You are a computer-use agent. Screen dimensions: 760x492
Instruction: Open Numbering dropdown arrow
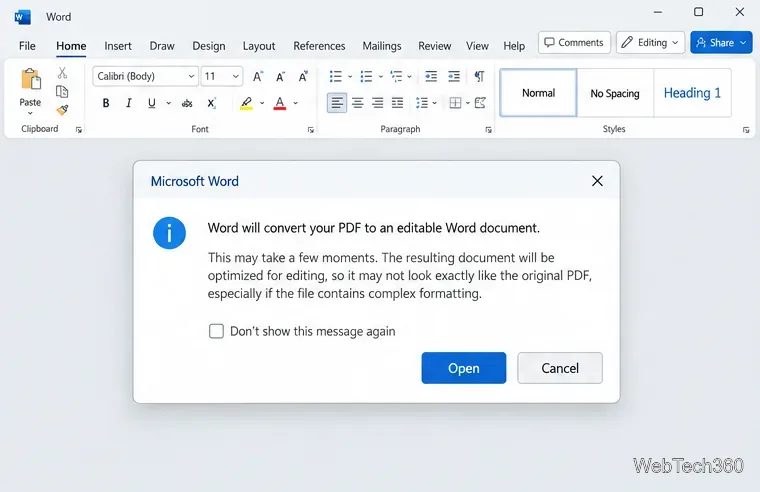[380, 76]
